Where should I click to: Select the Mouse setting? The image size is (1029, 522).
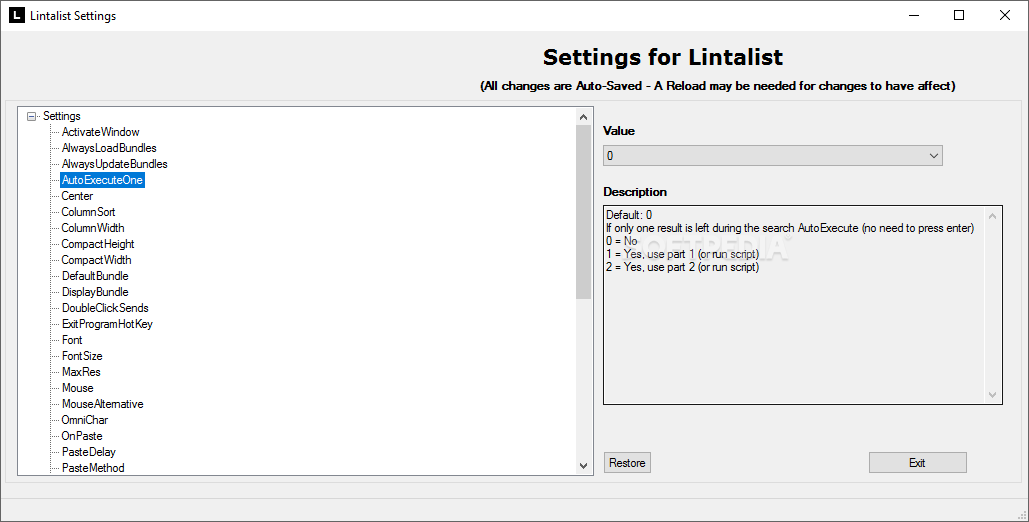point(77,387)
